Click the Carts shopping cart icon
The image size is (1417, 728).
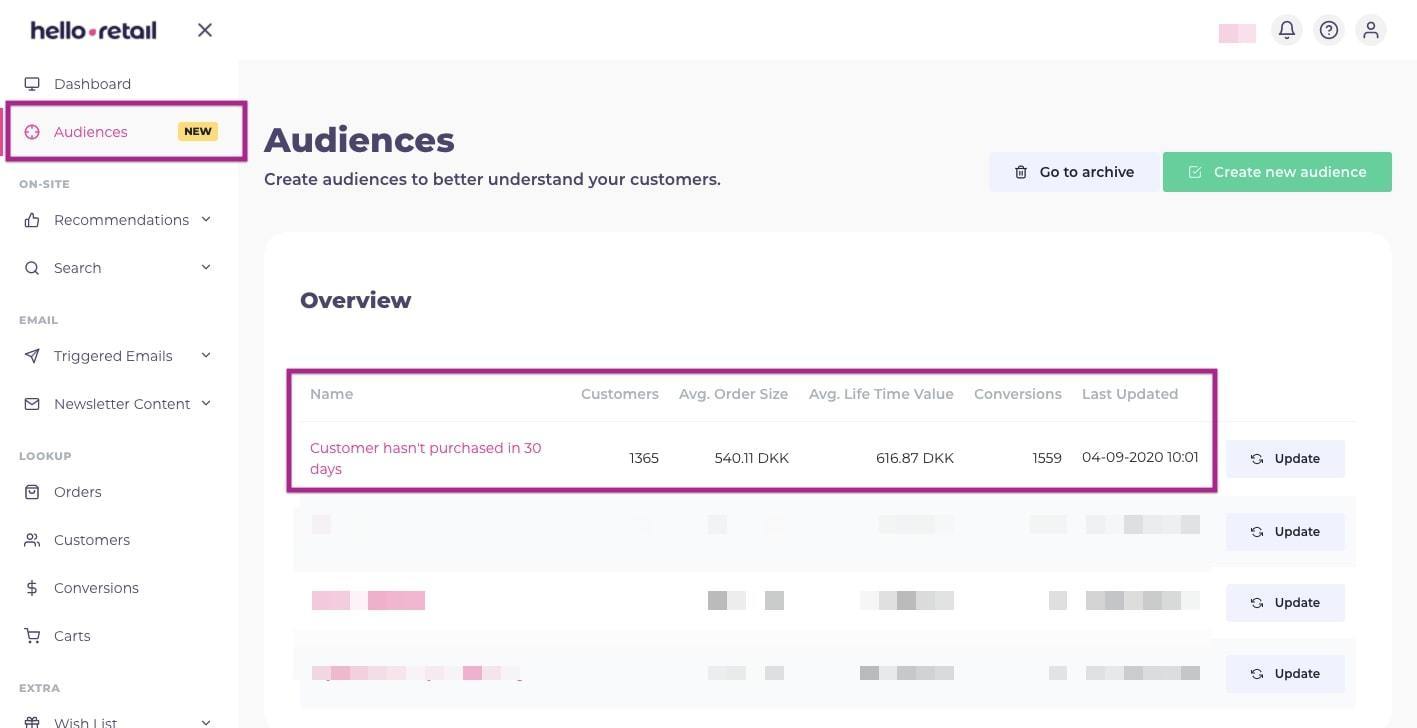pyautogui.click(x=32, y=636)
